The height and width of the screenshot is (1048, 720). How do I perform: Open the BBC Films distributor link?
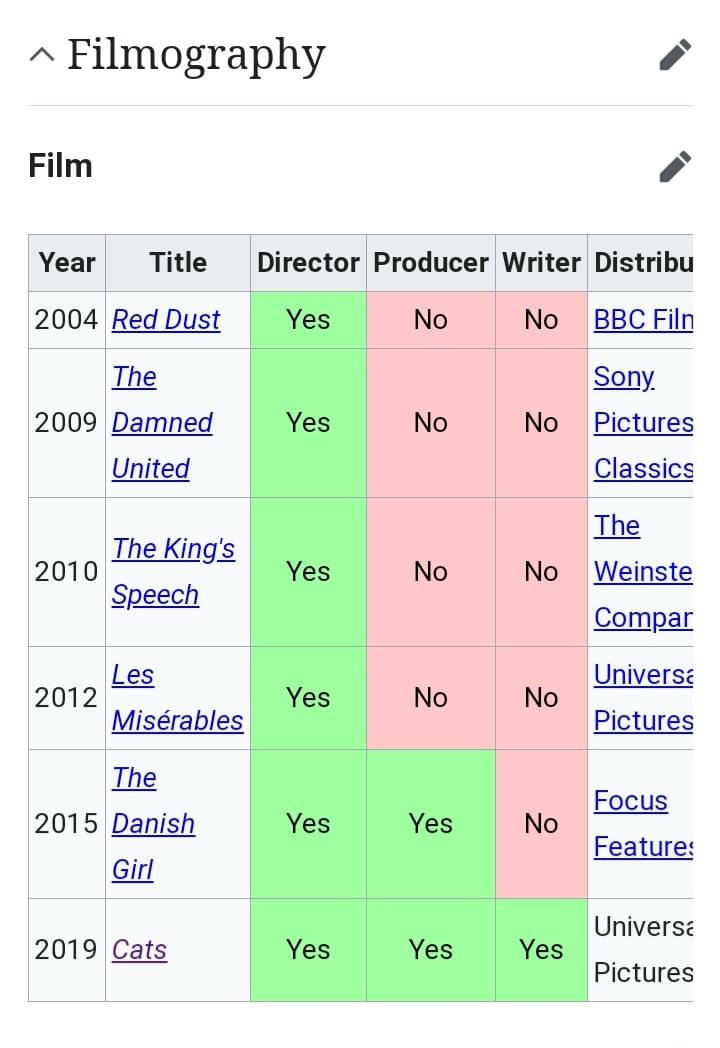click(643, 319)
